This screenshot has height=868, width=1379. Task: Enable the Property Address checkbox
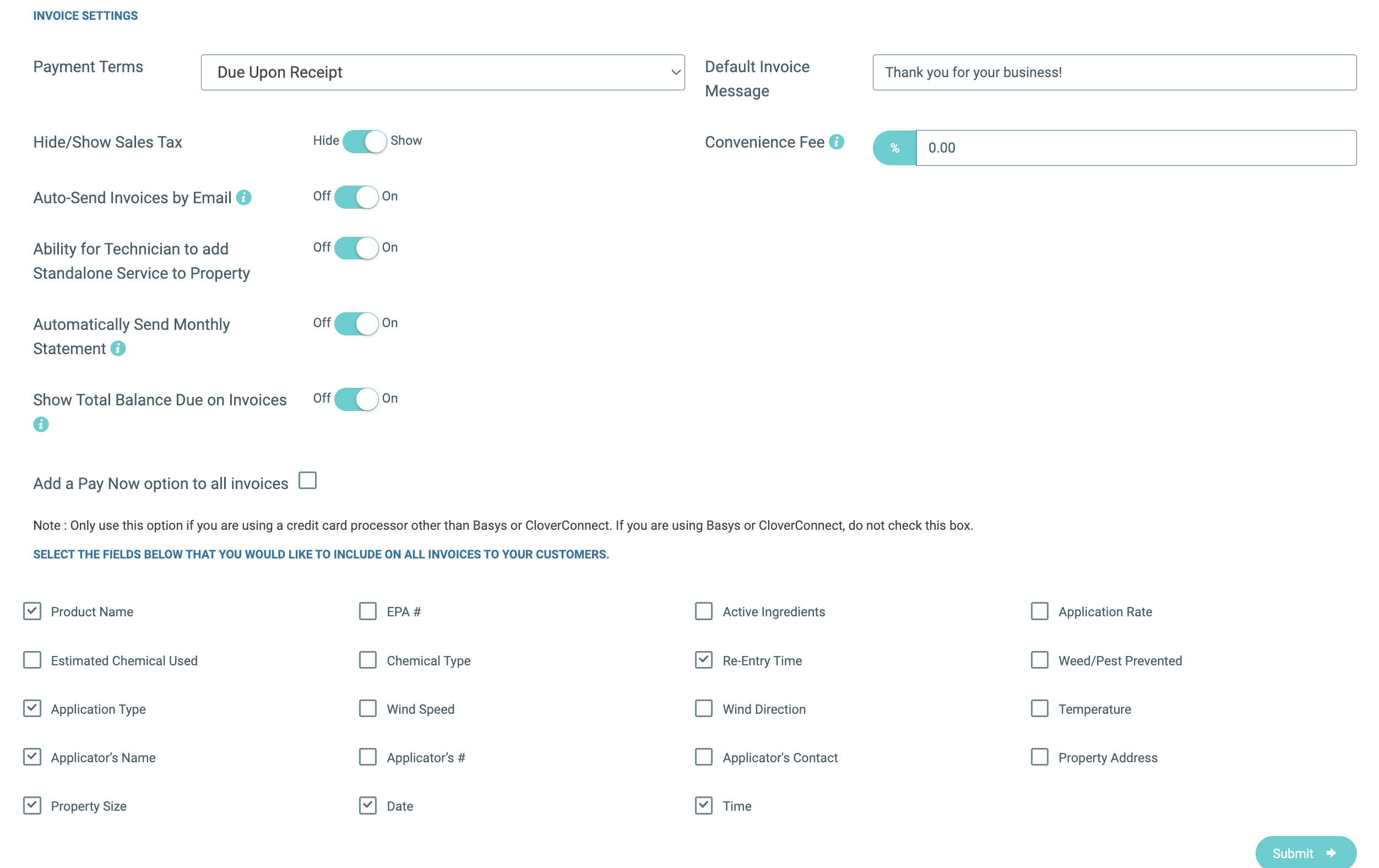1039,757
